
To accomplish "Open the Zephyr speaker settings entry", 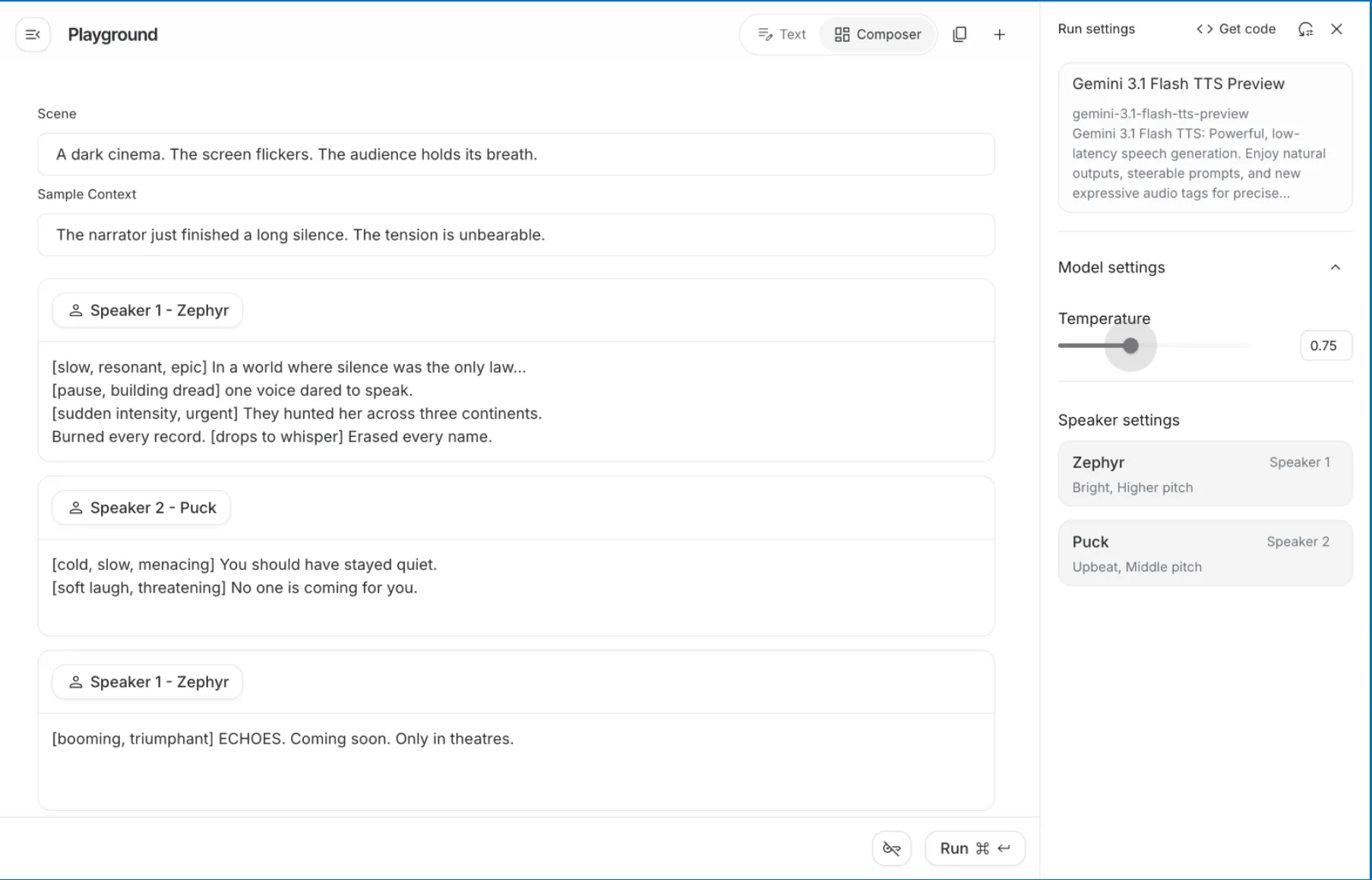I will pos(1204,473).
